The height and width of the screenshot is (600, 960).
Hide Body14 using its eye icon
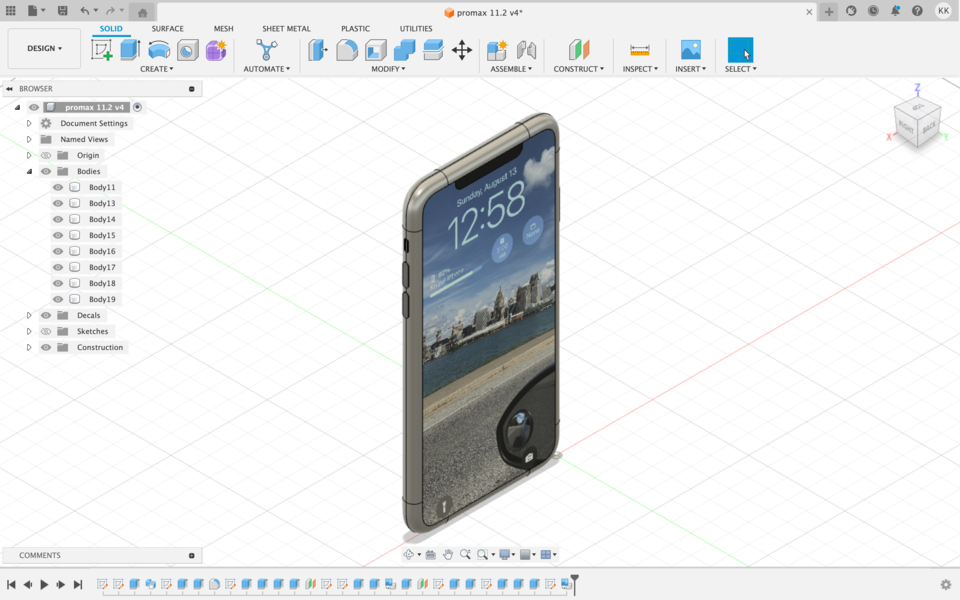(59, 218)
